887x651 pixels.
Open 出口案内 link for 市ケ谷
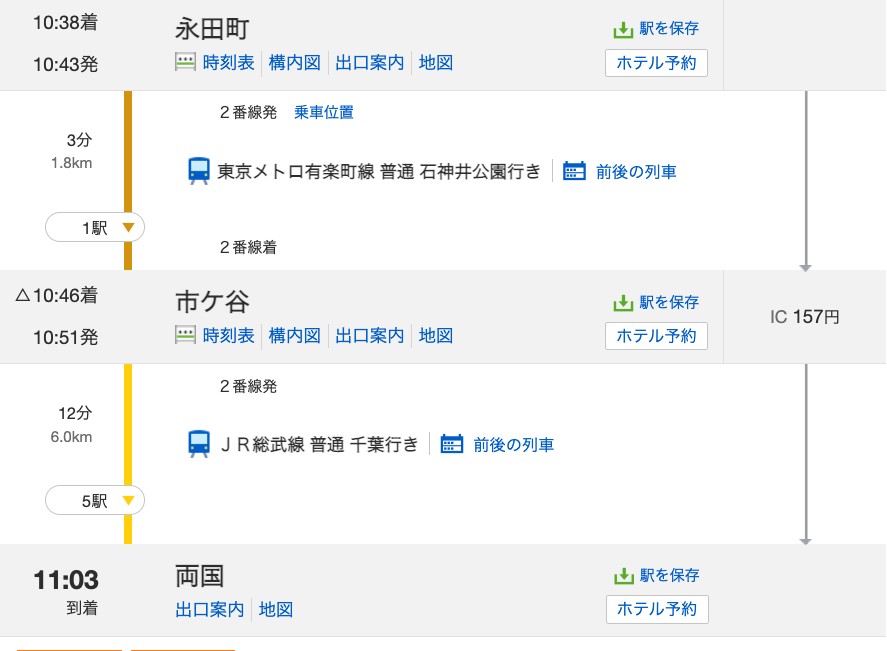[369, 335]
